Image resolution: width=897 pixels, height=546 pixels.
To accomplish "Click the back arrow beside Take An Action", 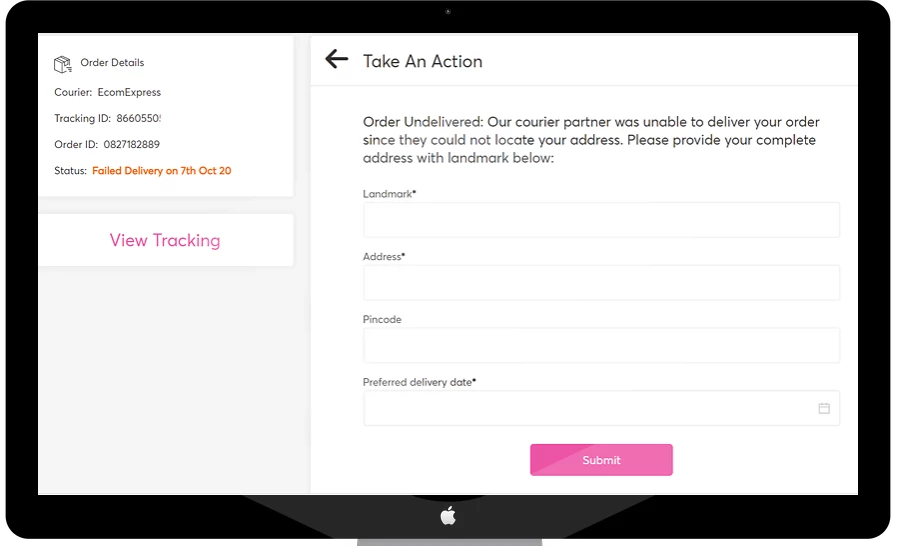I will tap(336, 59).
